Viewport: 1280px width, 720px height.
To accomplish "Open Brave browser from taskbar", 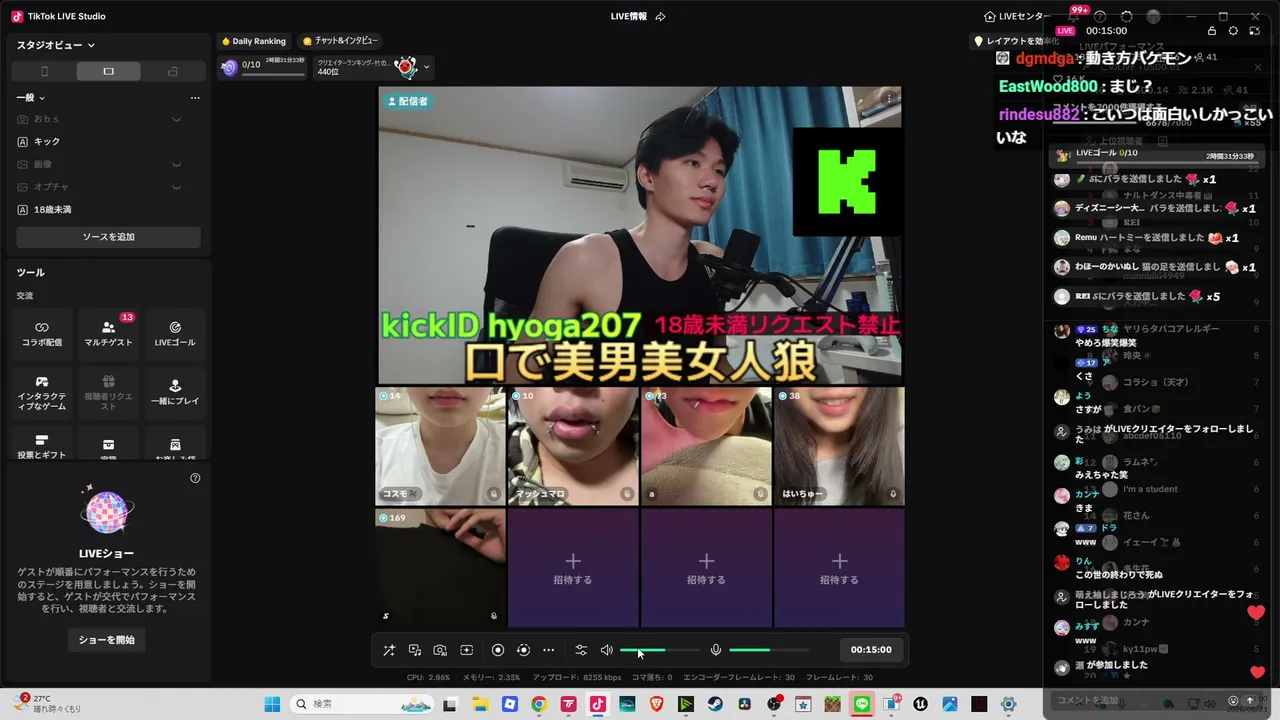I will click(x=656, y=704).
